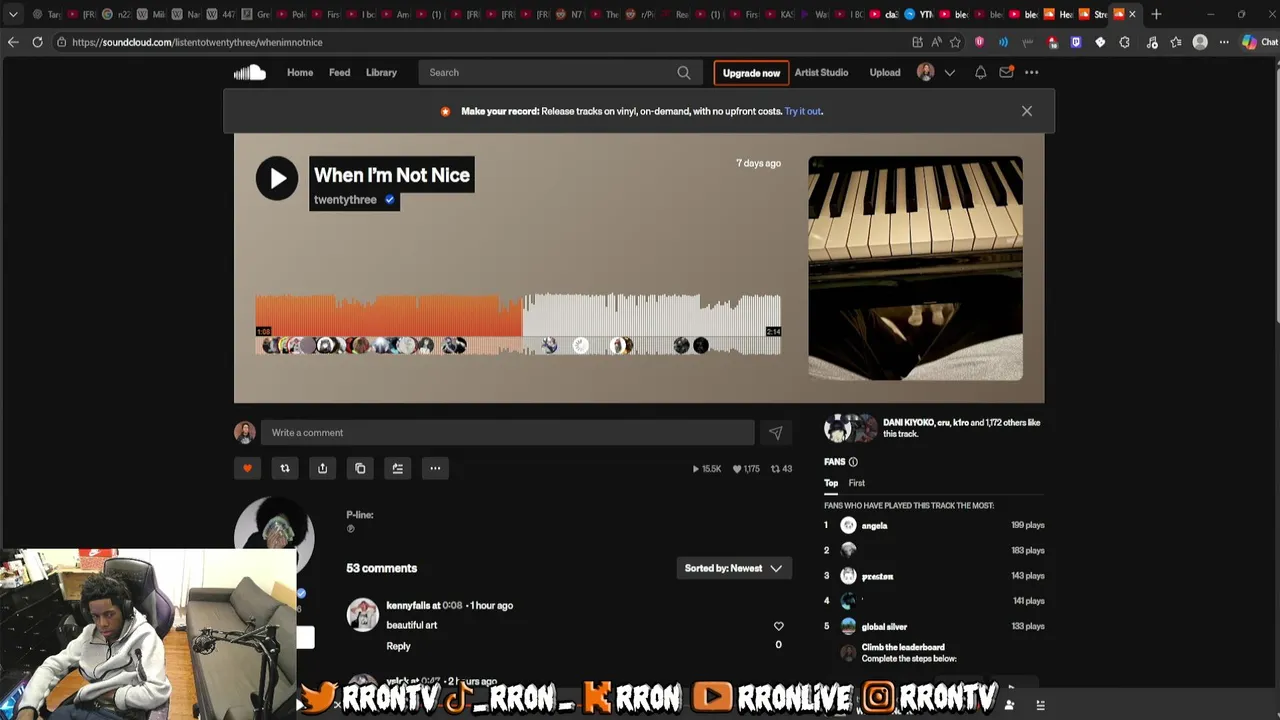Play the track When I'm Not Nice

(x=277, y=178)
